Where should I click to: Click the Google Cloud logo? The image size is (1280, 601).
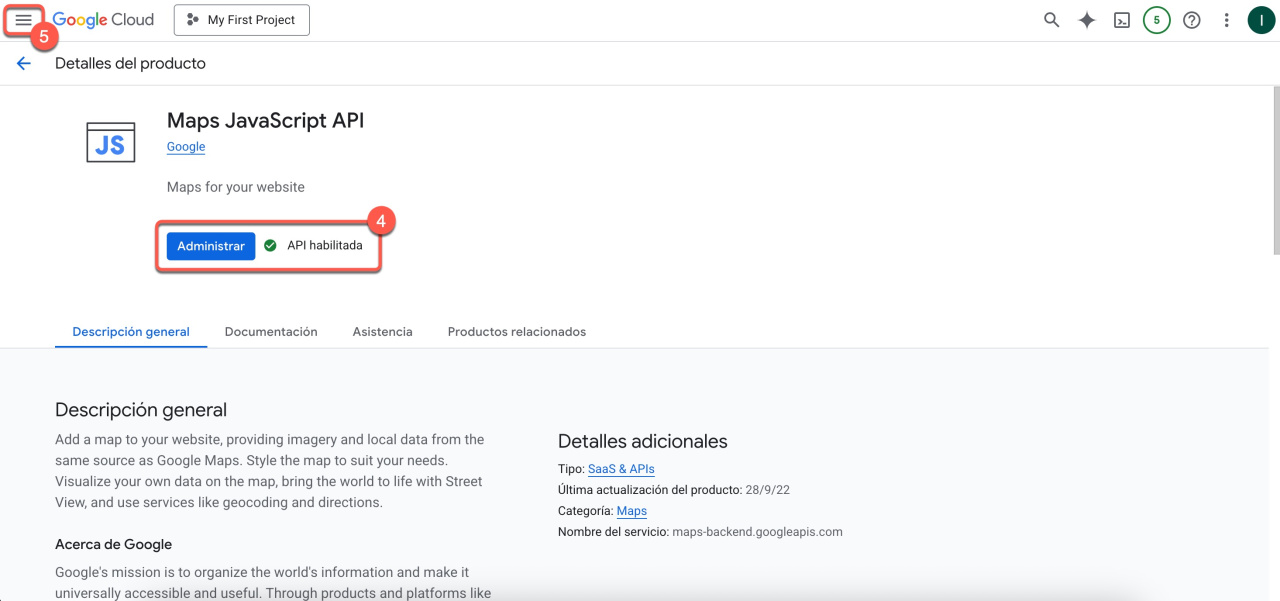point(103,20)
